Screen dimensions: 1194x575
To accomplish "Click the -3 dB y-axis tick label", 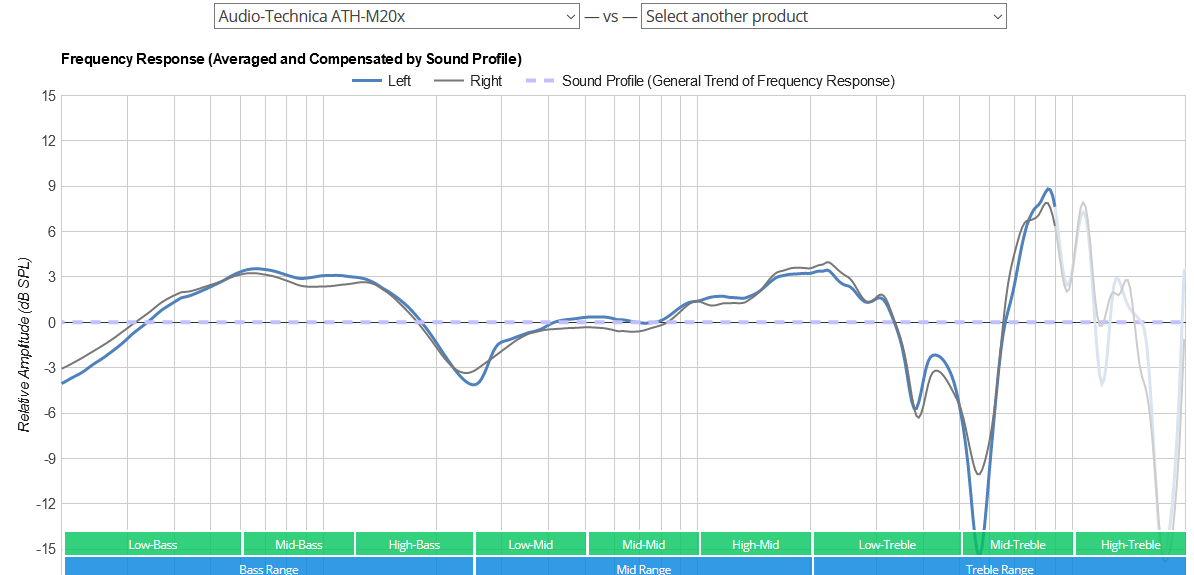I will pos(50,368).
